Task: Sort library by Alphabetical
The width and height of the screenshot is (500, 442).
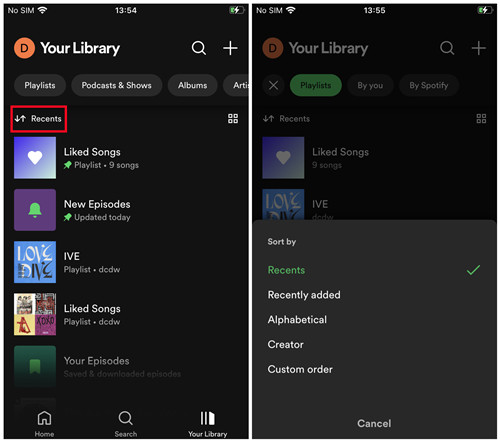Action: (374, 320)
